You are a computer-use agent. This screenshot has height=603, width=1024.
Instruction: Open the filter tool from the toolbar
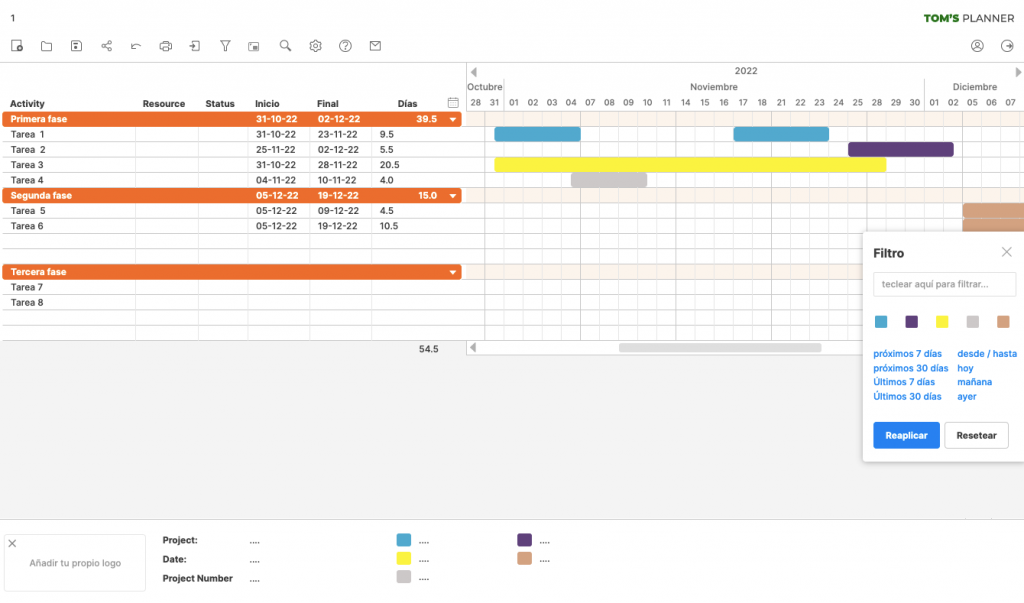tap(225, 46)
